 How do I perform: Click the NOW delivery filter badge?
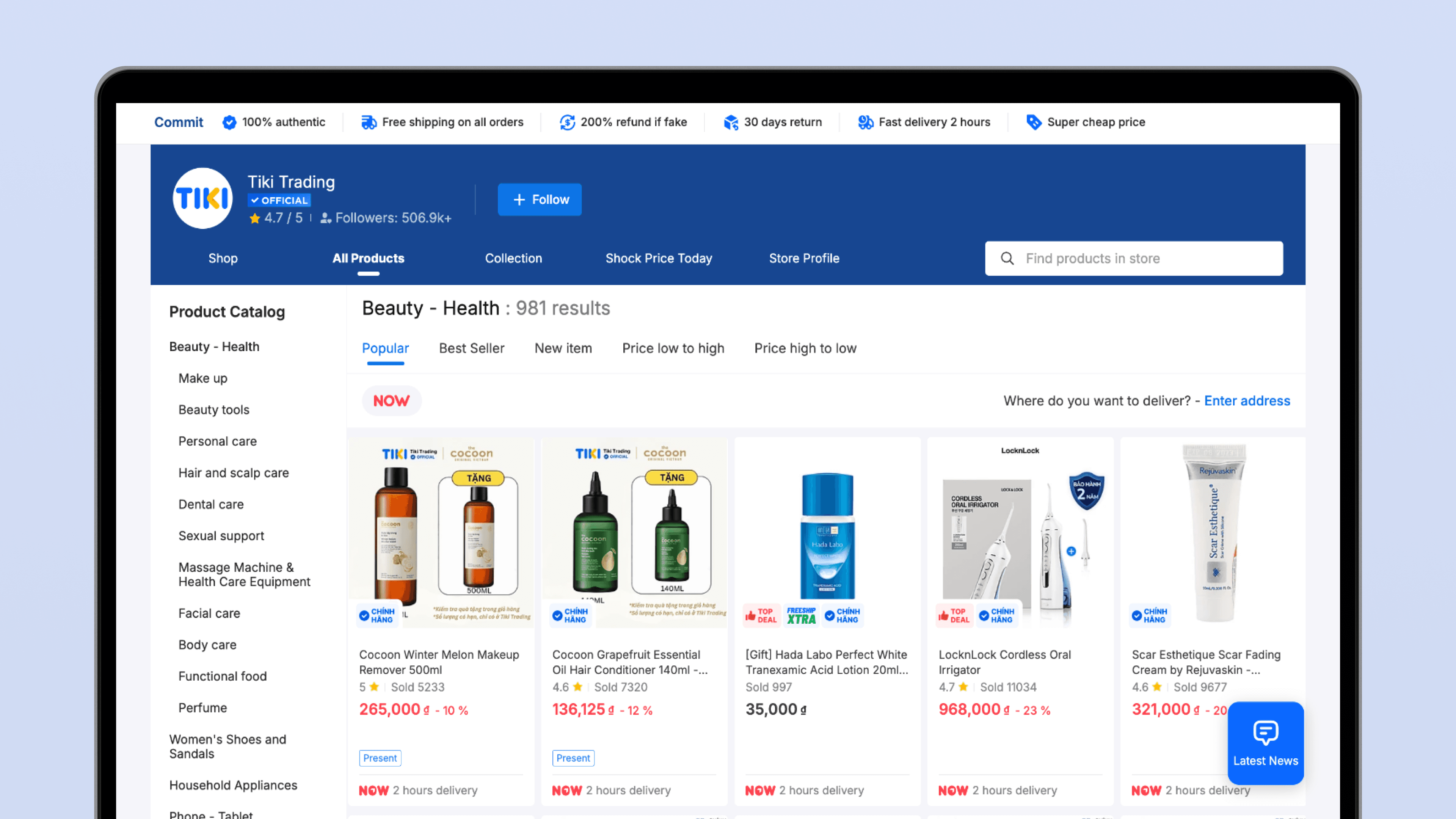click(391, 401)
